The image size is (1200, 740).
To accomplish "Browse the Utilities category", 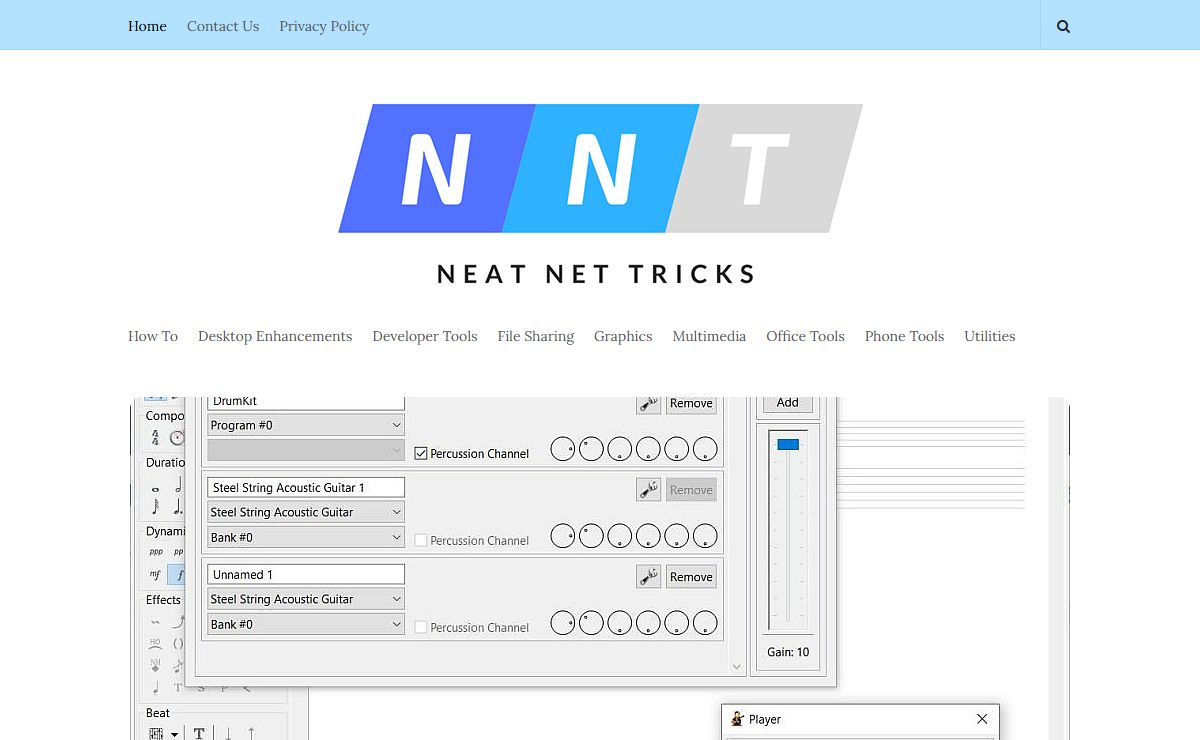I will [990, 336].
